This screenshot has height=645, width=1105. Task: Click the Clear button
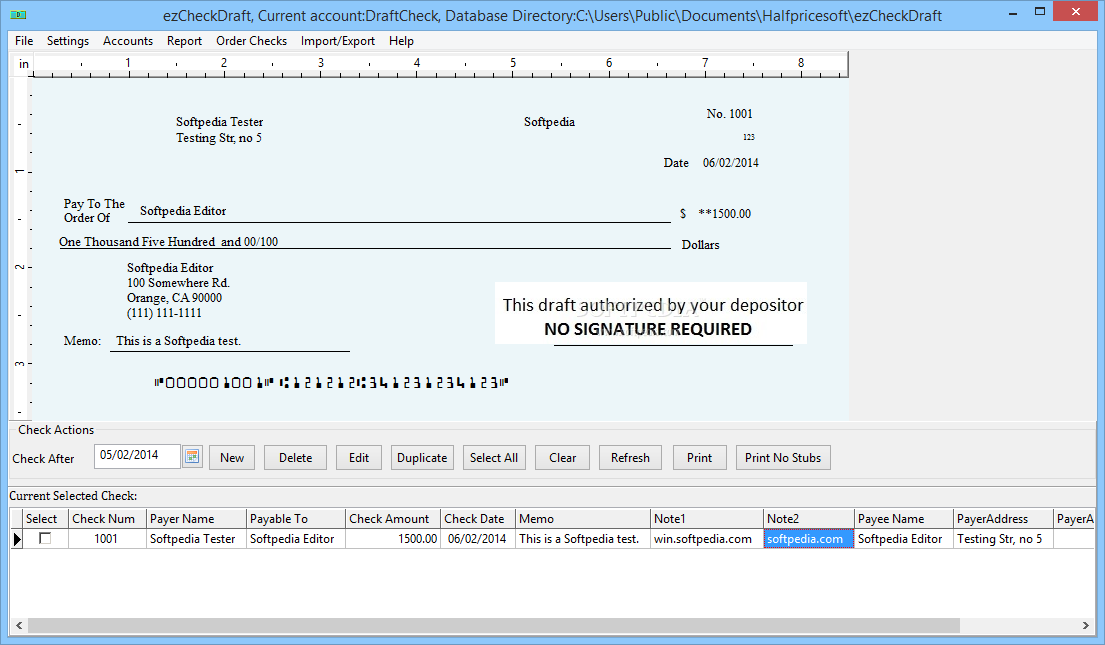[x=562, y=457]
